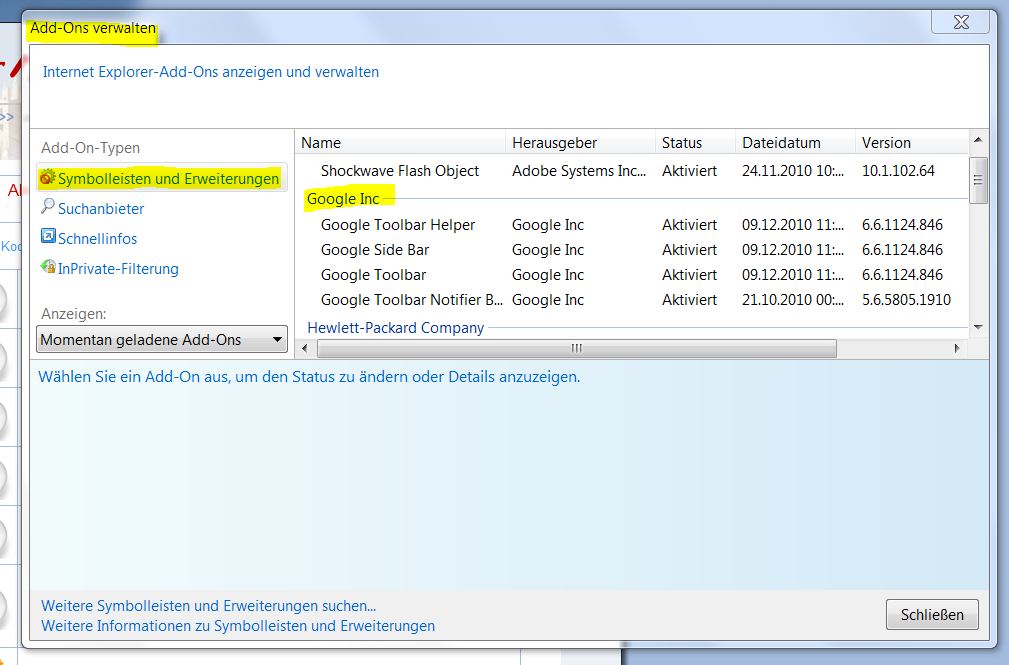Select Symbolleisten und Erweiterungen add-on type

tap(162, 178)
